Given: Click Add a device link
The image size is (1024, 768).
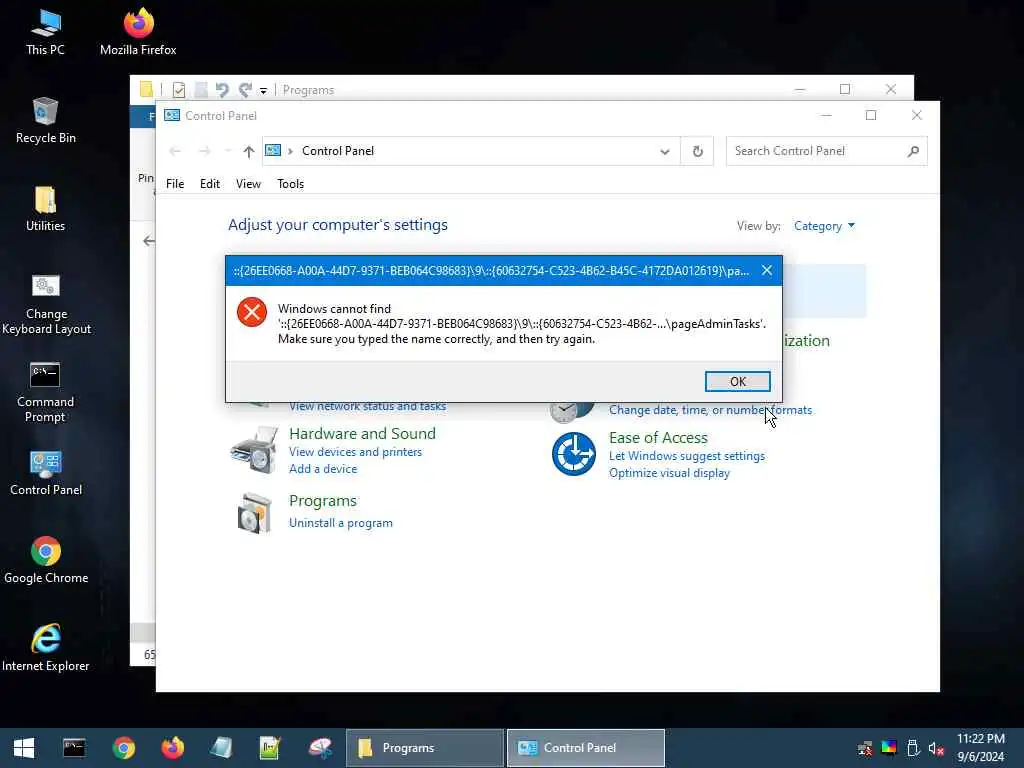Looking at the screenshot, I should click(x=323, y=469).
